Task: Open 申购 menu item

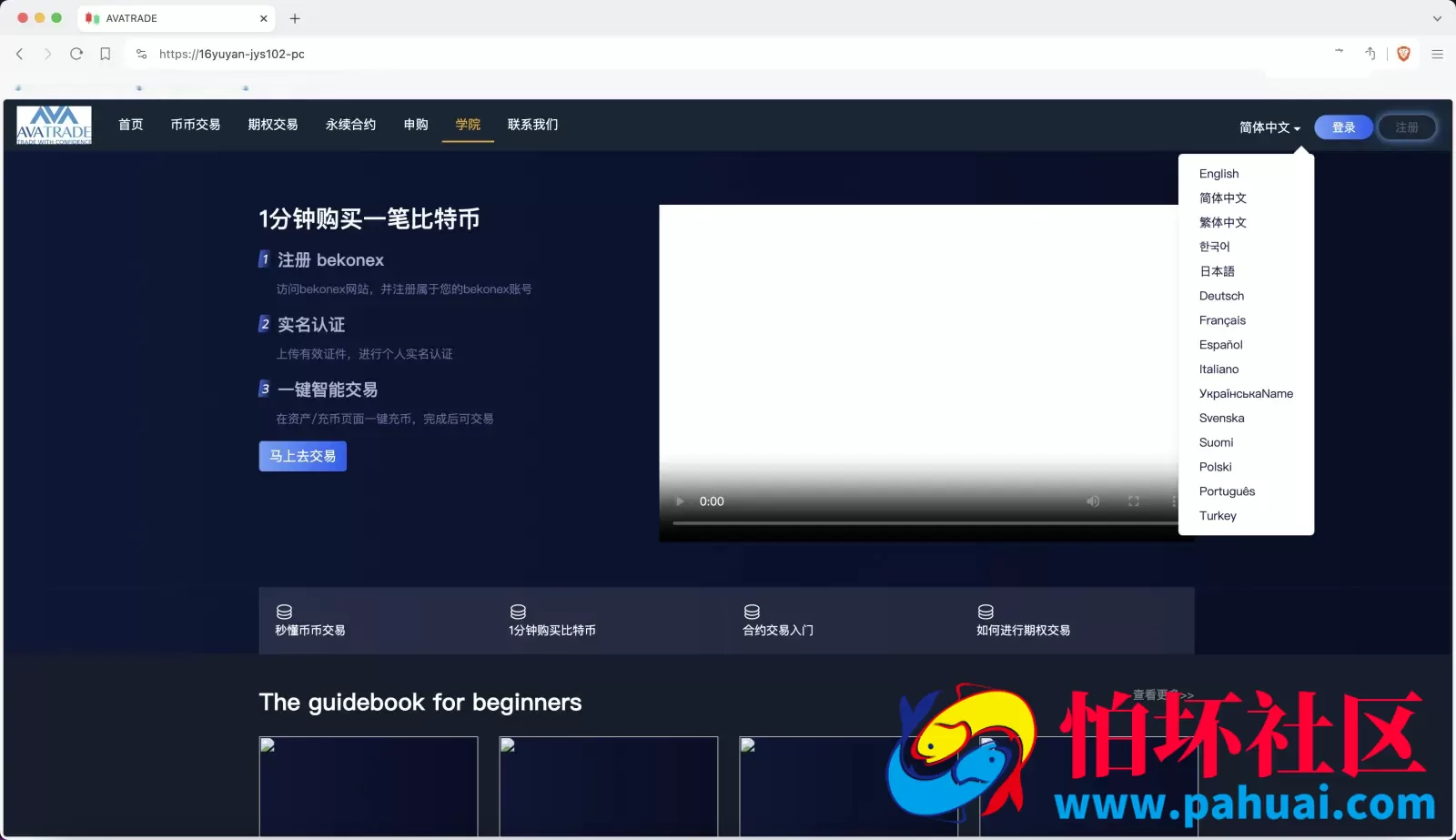Action: 416,125
